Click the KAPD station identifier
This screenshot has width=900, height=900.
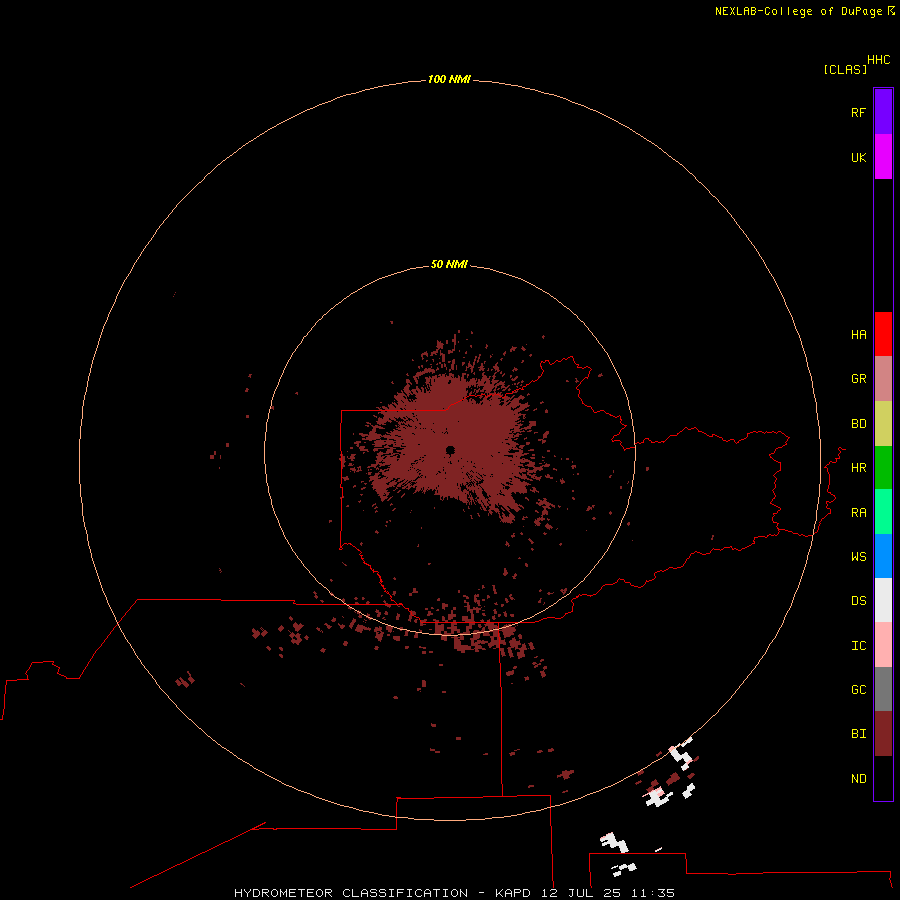(x=513, y=893)
